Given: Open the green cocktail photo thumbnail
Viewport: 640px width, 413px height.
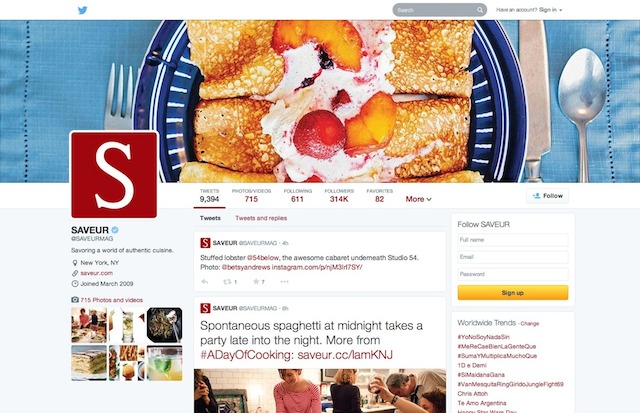Looking at the screenshot, I should coord(164,363).
